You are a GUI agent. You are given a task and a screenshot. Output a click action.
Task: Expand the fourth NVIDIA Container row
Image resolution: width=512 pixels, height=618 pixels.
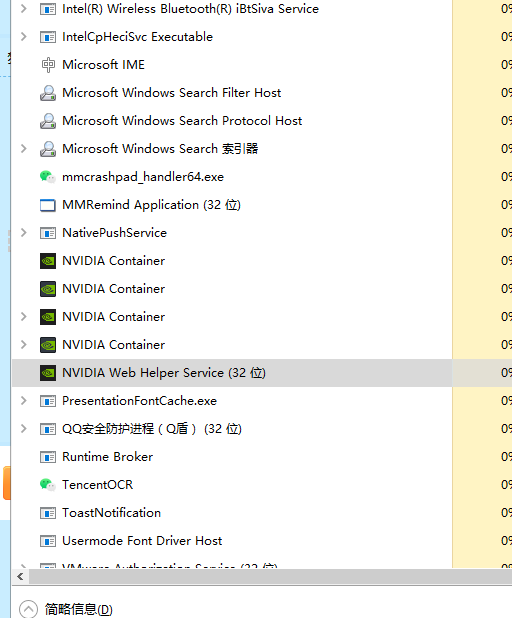pyautogui.click(x=24, y=344)
